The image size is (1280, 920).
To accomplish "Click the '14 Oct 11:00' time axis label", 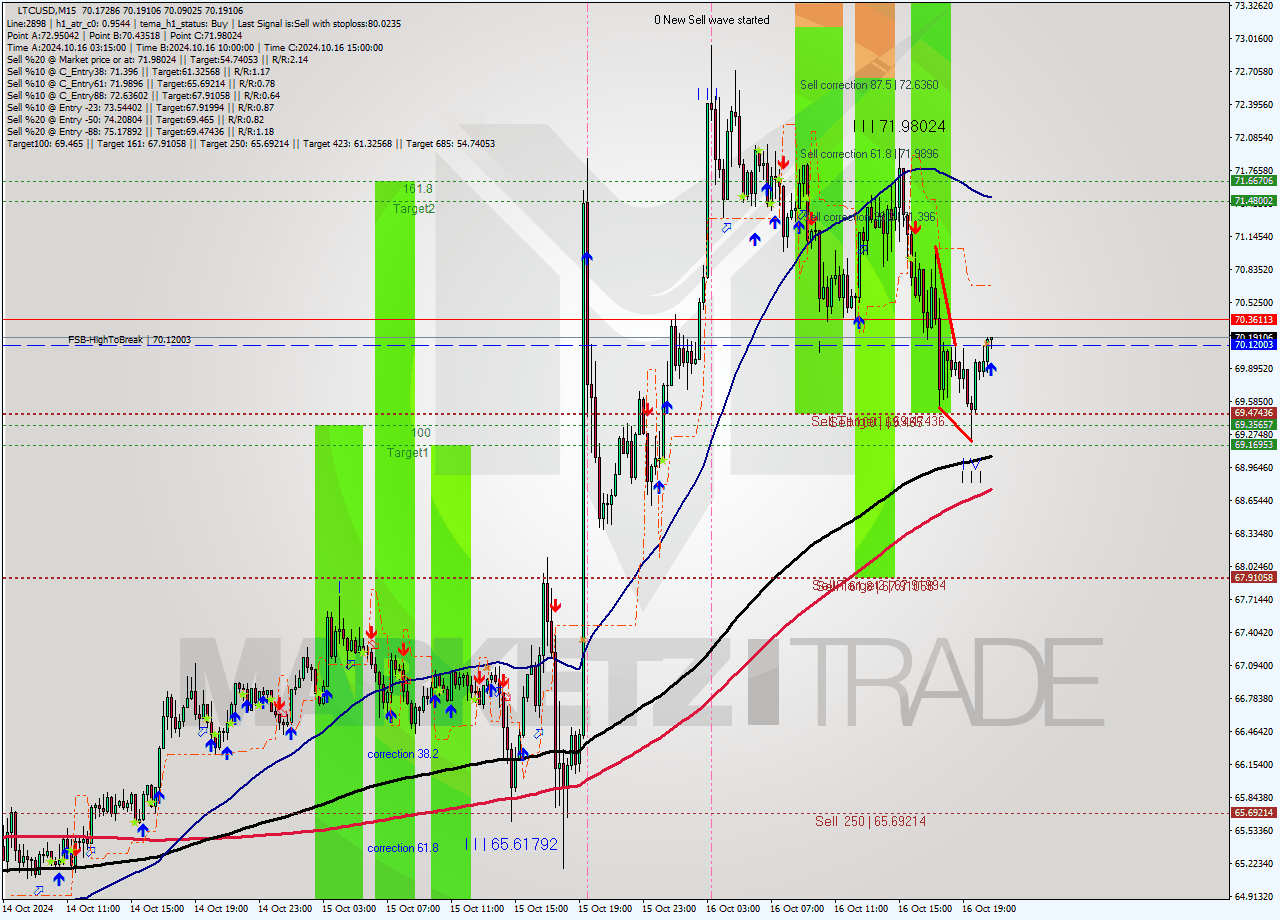I will (93, 909).
